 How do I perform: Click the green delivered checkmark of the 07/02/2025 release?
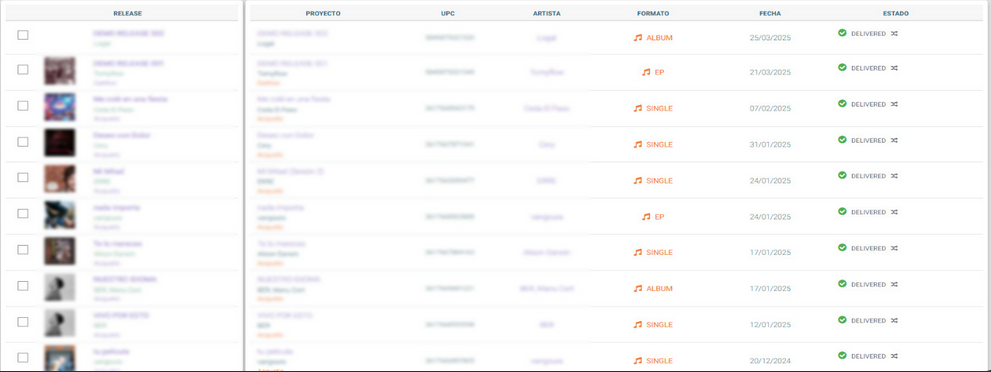click(842, 104)
